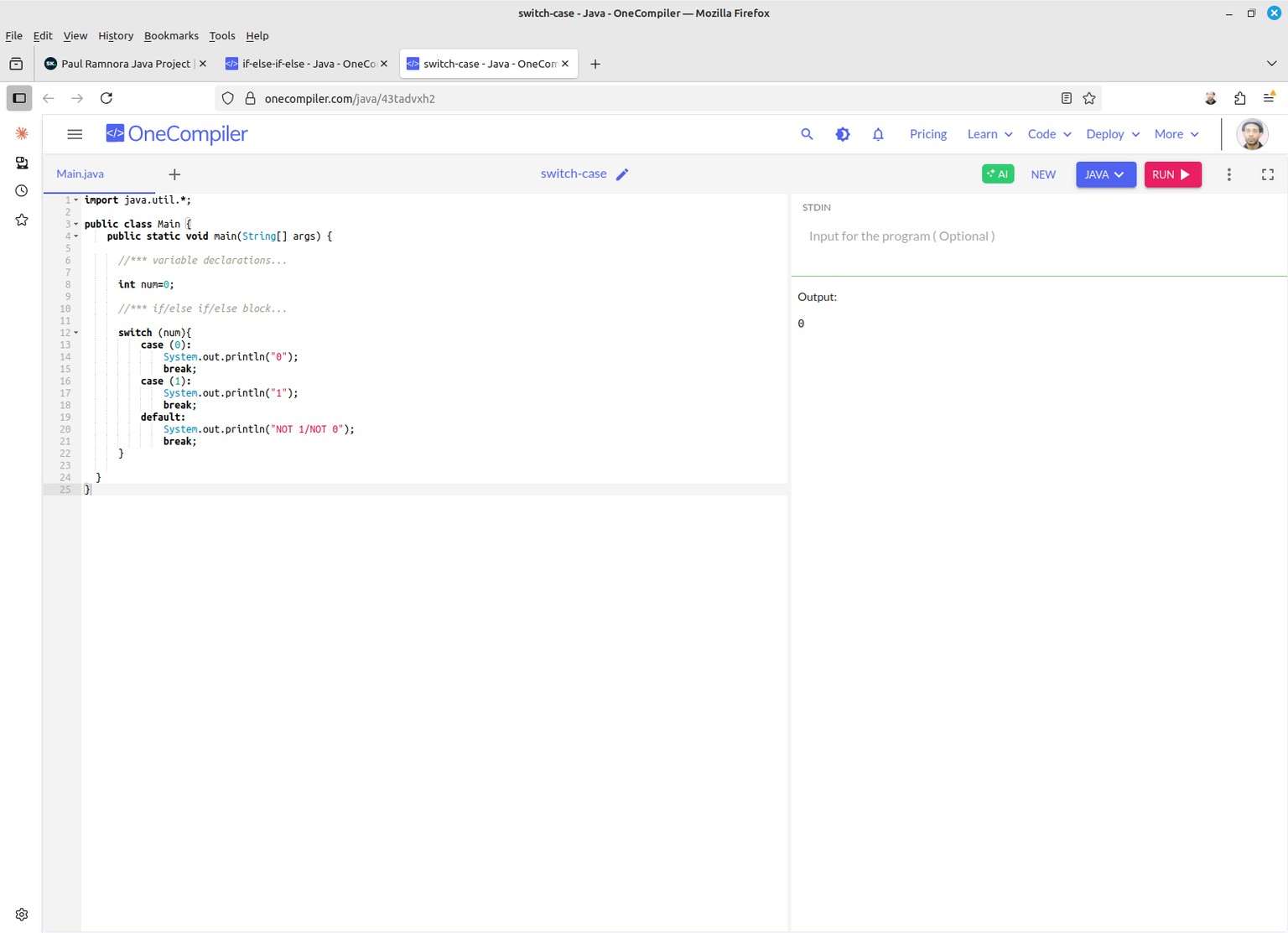Open the Firefox account avatar icon
1288x933 pixels.
[x=1211, y=98]
